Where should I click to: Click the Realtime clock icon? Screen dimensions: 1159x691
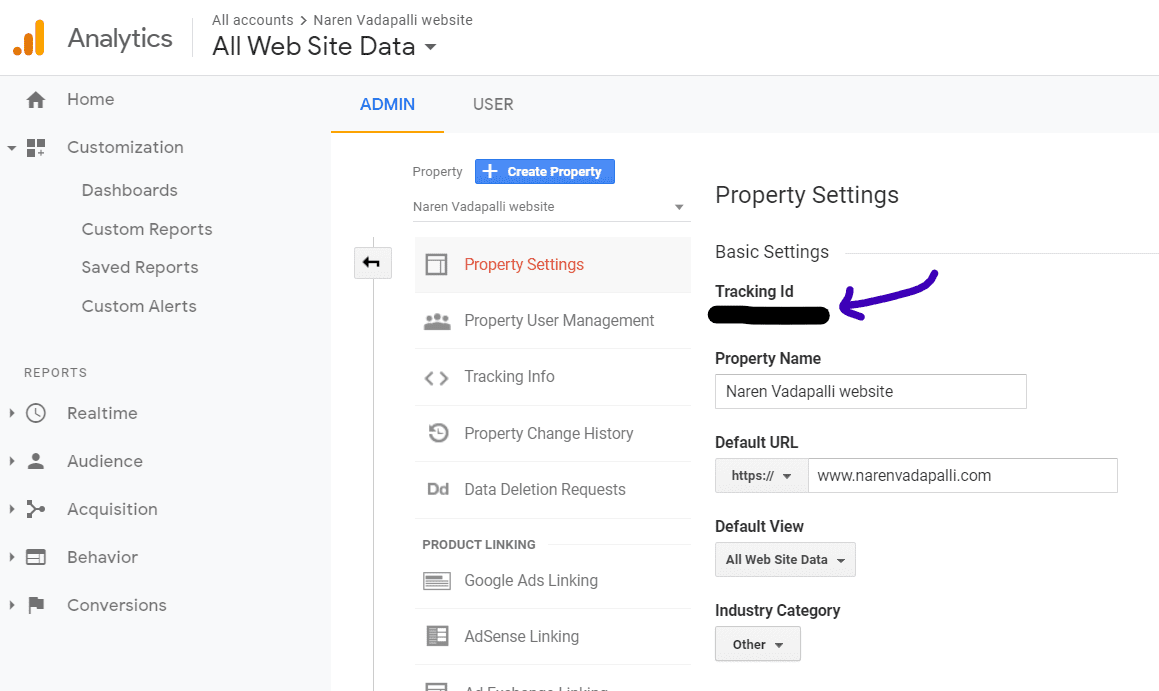(35, 413)
